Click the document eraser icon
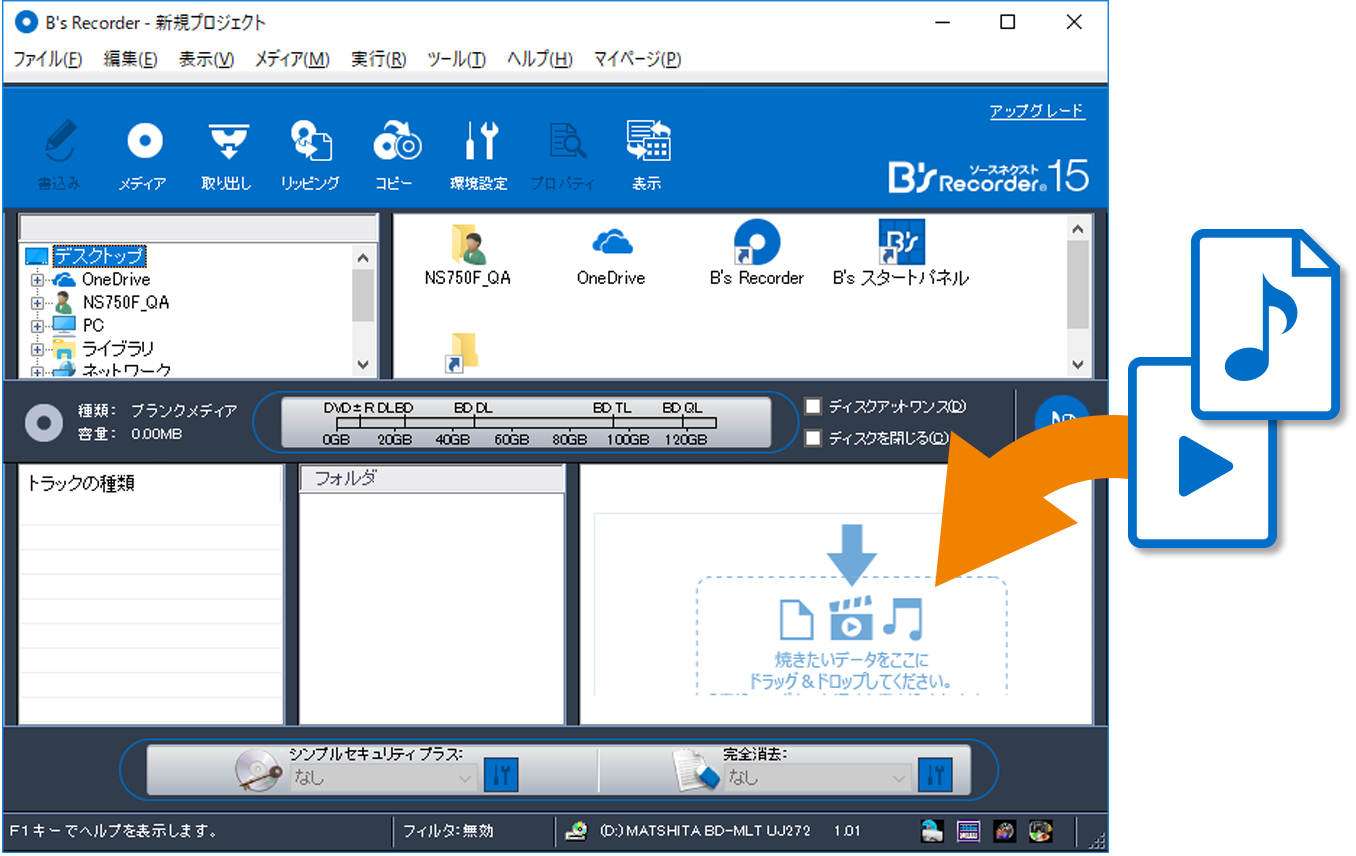The width and height of the screenshot is (1356, 856). click(697, 769)
